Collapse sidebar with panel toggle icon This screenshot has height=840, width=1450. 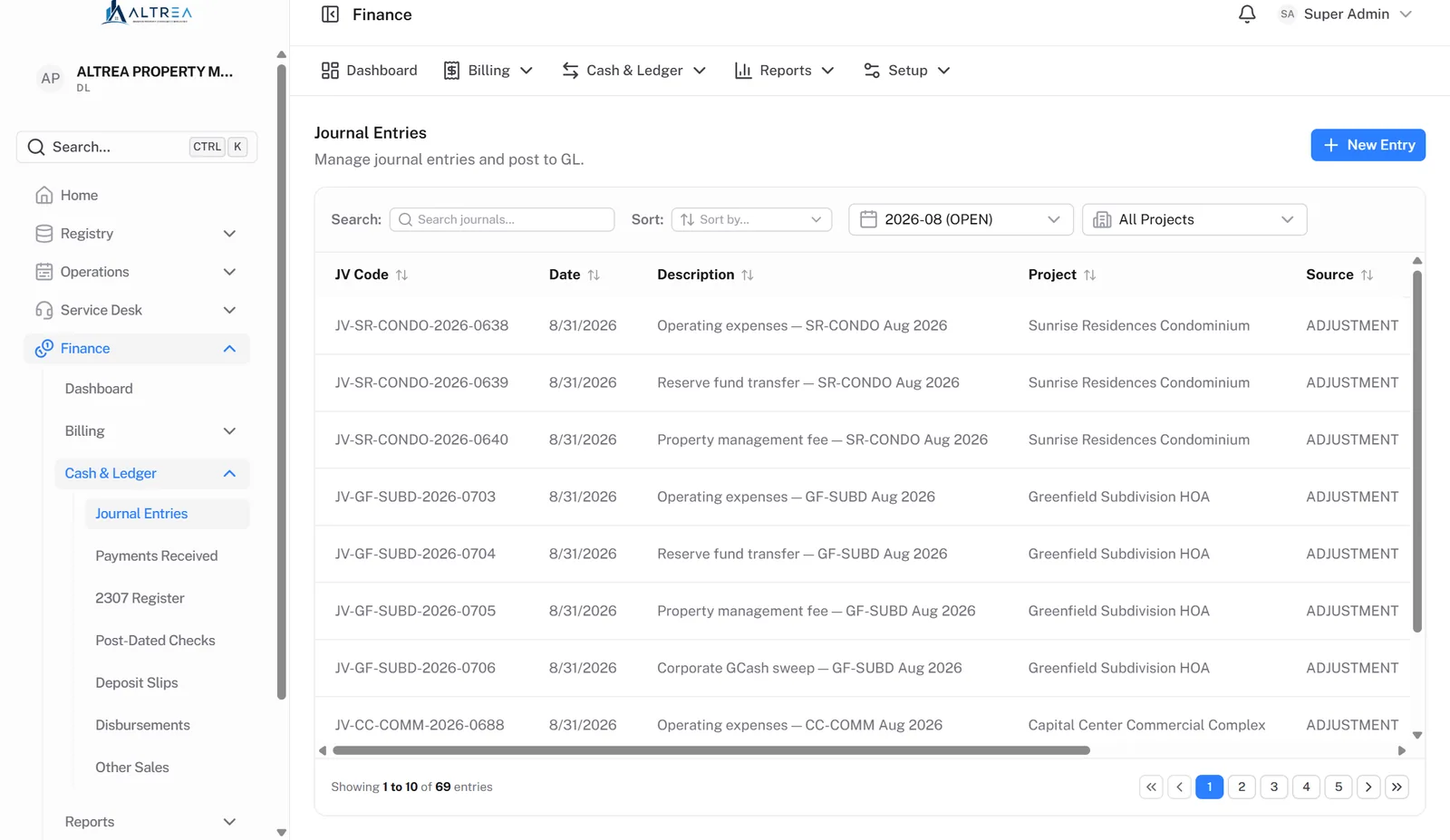click(x=331, y=14)
